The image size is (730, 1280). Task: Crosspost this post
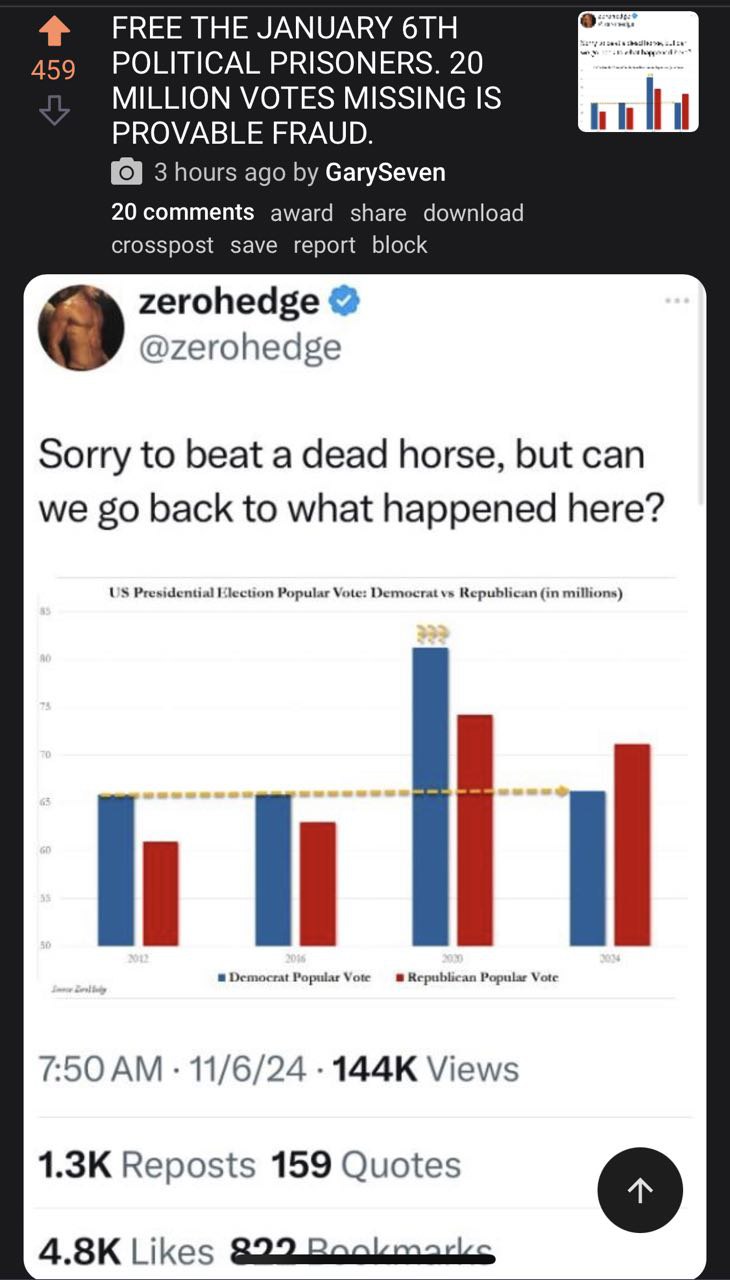[162, 245]
